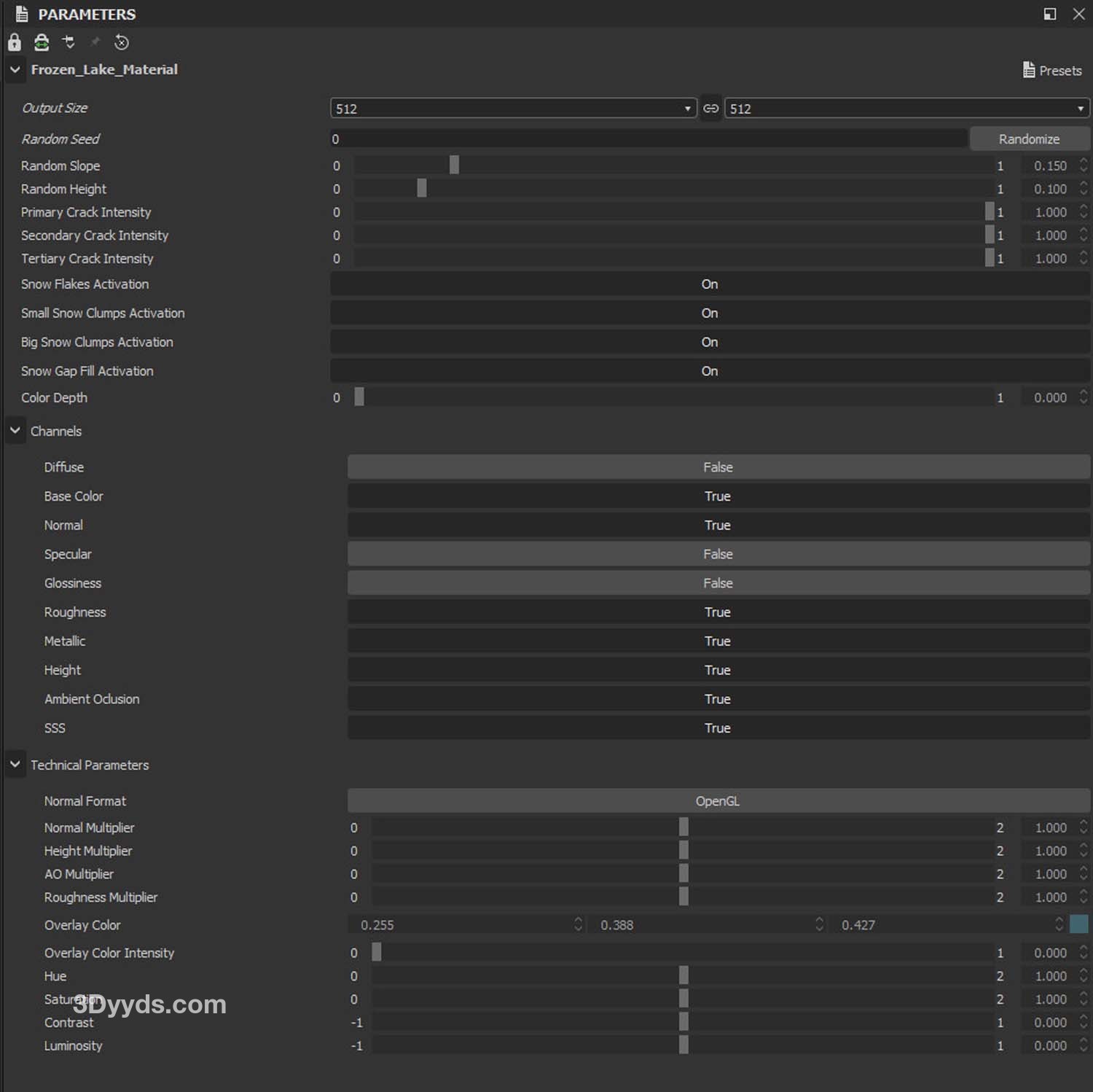The image size is (1093, 1092).
Task: Collapse the Technical Parameters section
Action: pyautogui.click(x=15, y=765)
